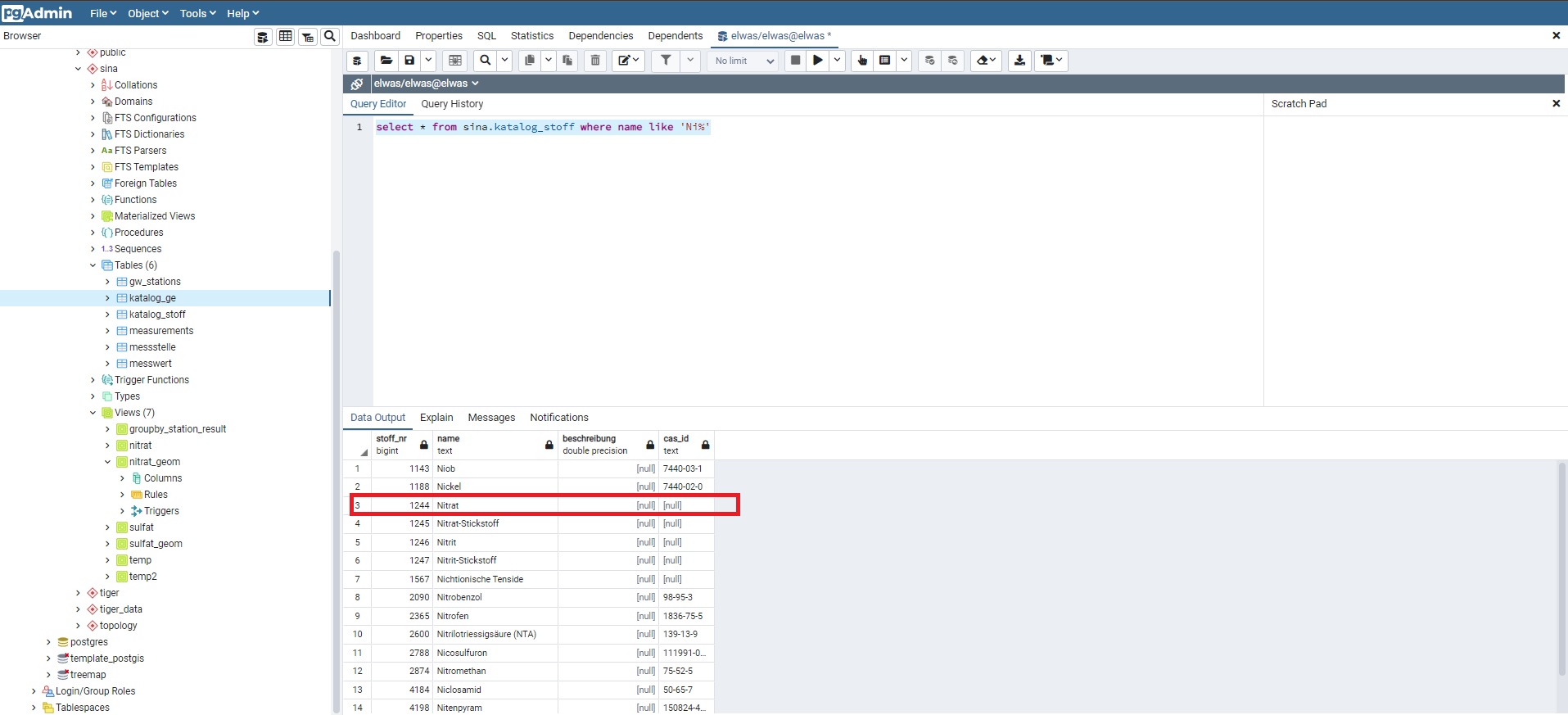
Task: Open View Data grid icon in Browser
Action: pos(285,36)
